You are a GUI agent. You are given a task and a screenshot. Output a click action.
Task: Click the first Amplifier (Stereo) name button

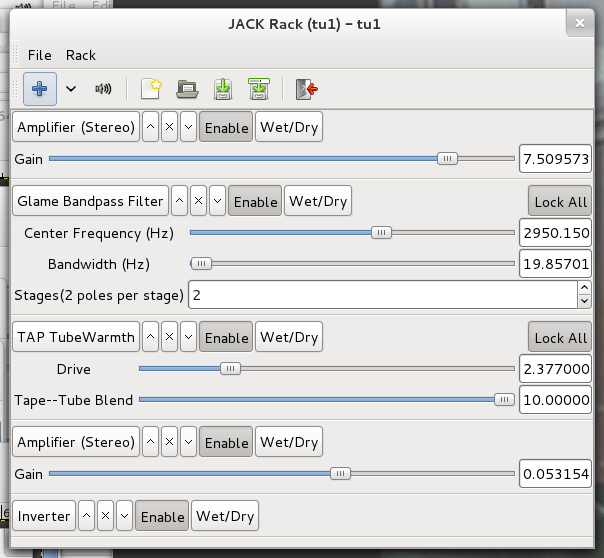(x=76, y=127)
